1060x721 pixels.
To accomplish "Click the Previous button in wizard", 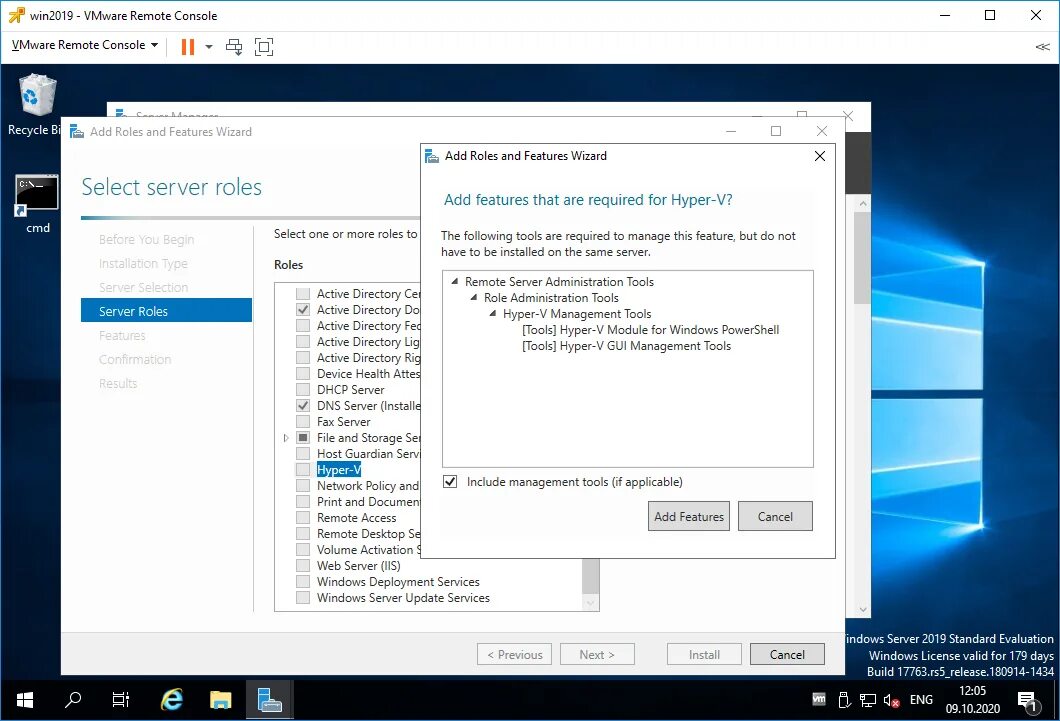I will (x=514, y=654).
